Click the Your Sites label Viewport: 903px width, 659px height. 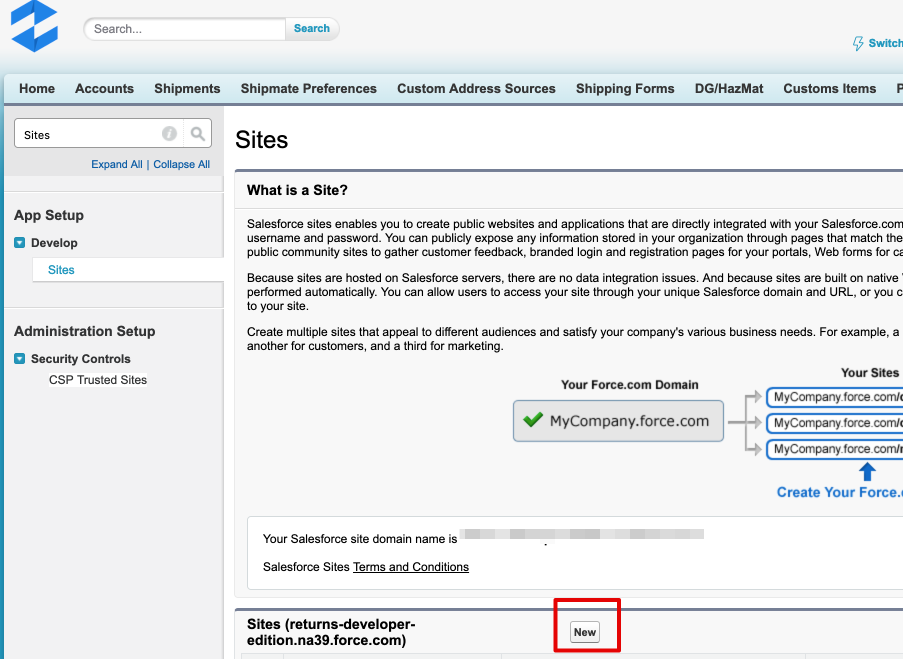coord(870,373)
